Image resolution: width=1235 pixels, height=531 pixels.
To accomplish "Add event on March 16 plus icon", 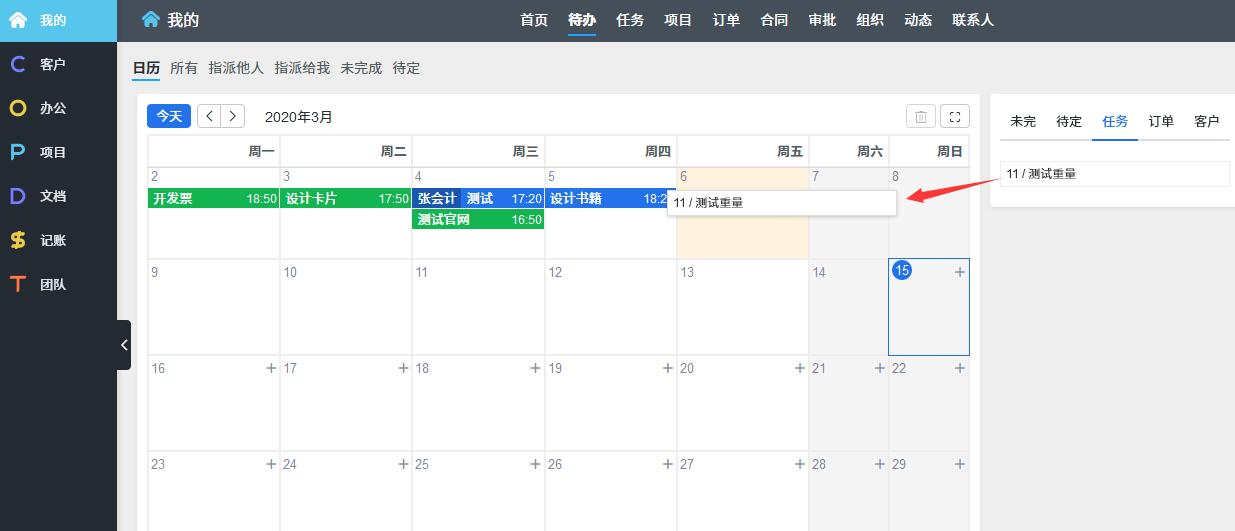I will tap(271, 368).
